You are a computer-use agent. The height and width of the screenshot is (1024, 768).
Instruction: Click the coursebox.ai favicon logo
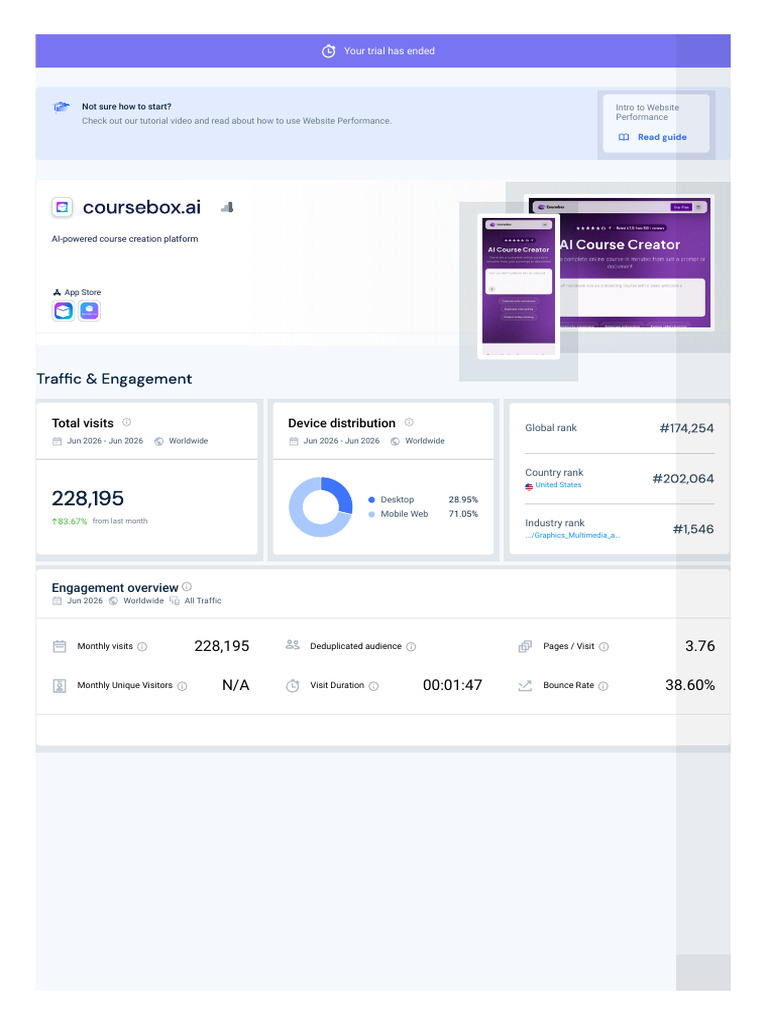point(62,207)
